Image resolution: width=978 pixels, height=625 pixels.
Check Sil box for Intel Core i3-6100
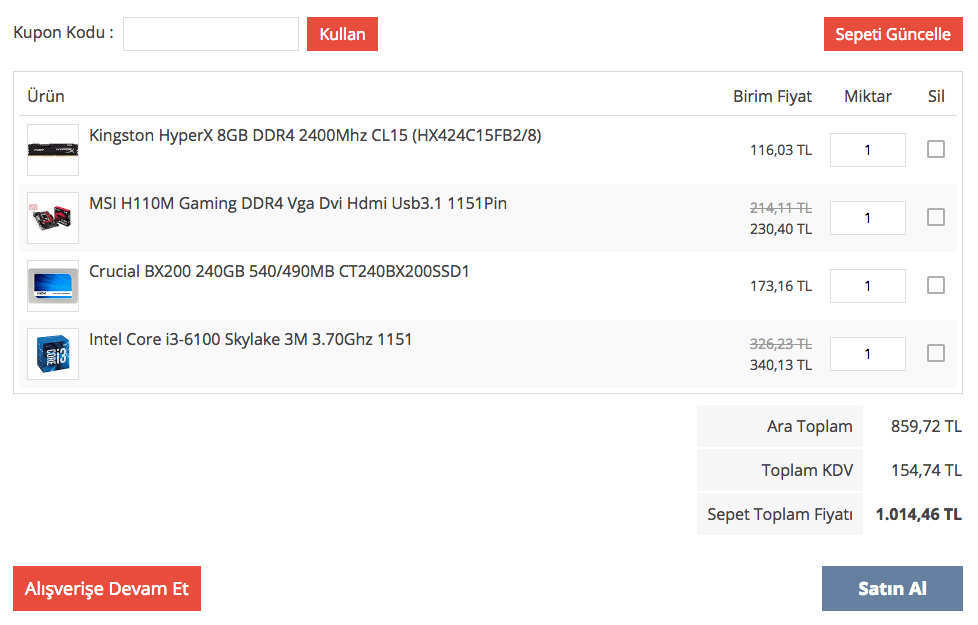pos(936,353)
